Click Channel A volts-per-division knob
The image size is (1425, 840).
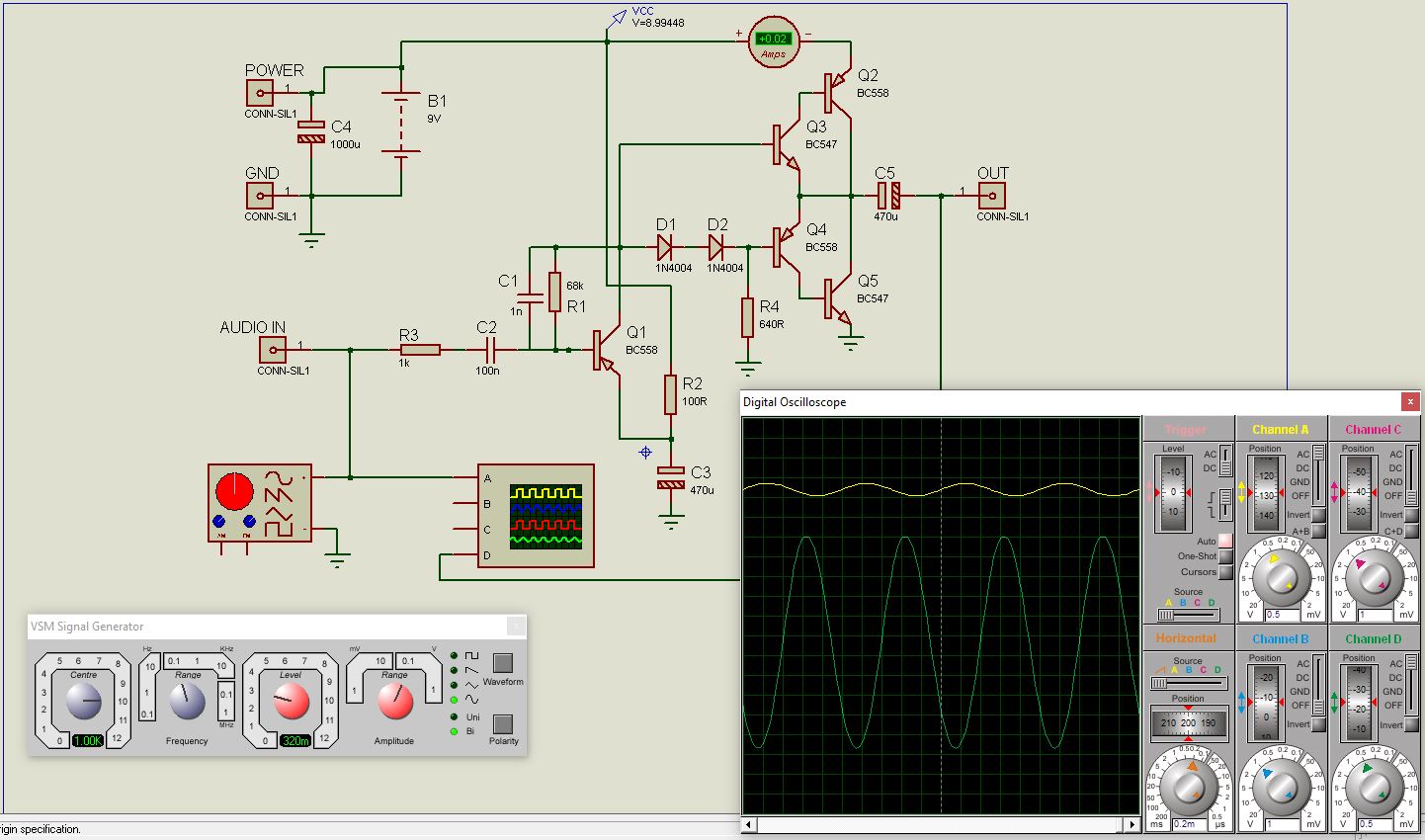pos(1281,579)
